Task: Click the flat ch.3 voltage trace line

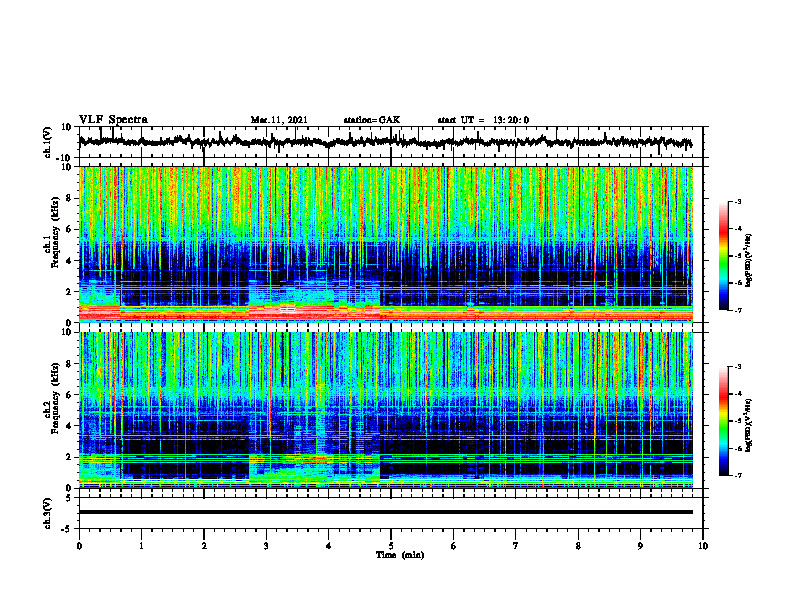Action: click(385, 512)
